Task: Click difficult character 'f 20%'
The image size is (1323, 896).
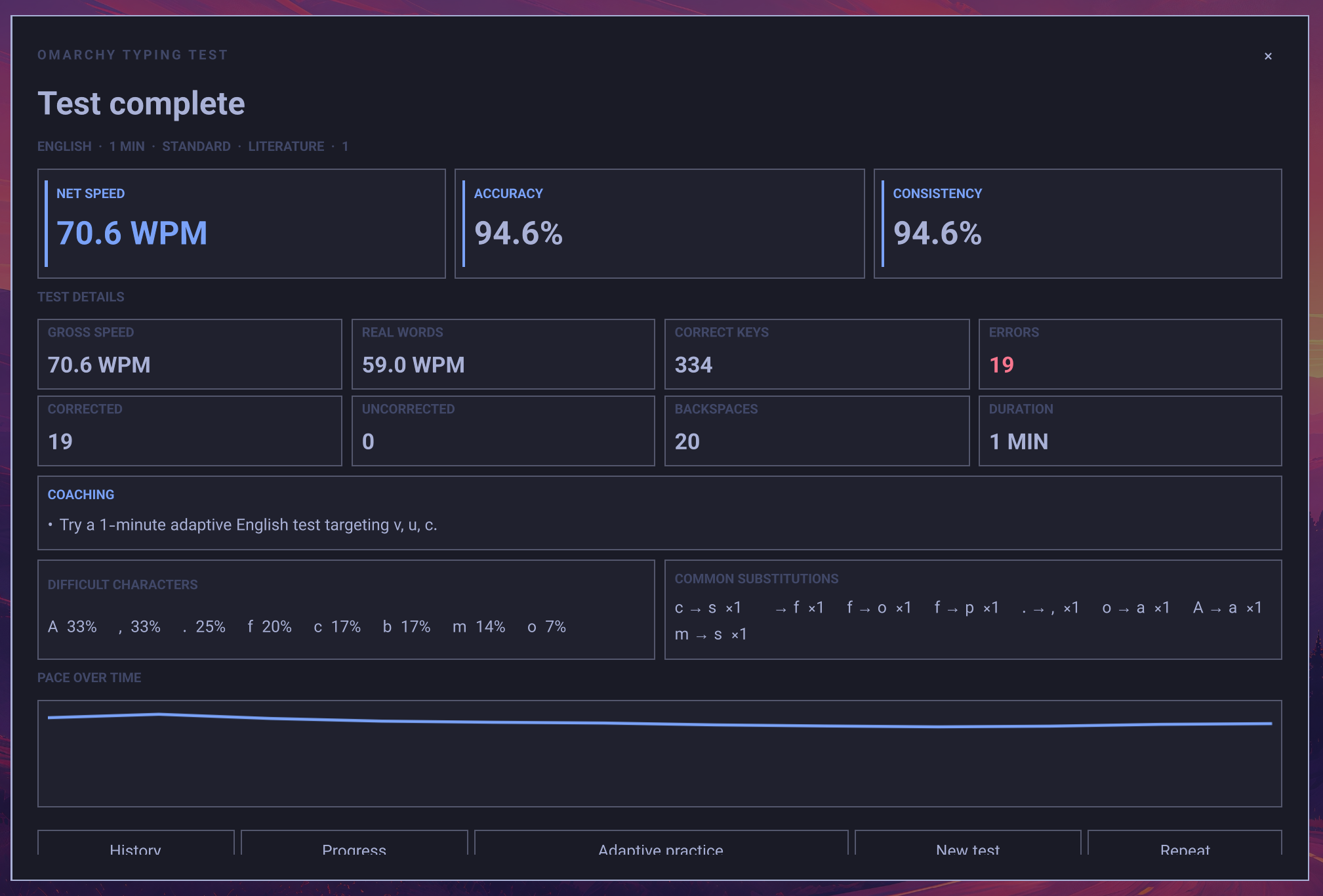Action: (x=270, y=627)
